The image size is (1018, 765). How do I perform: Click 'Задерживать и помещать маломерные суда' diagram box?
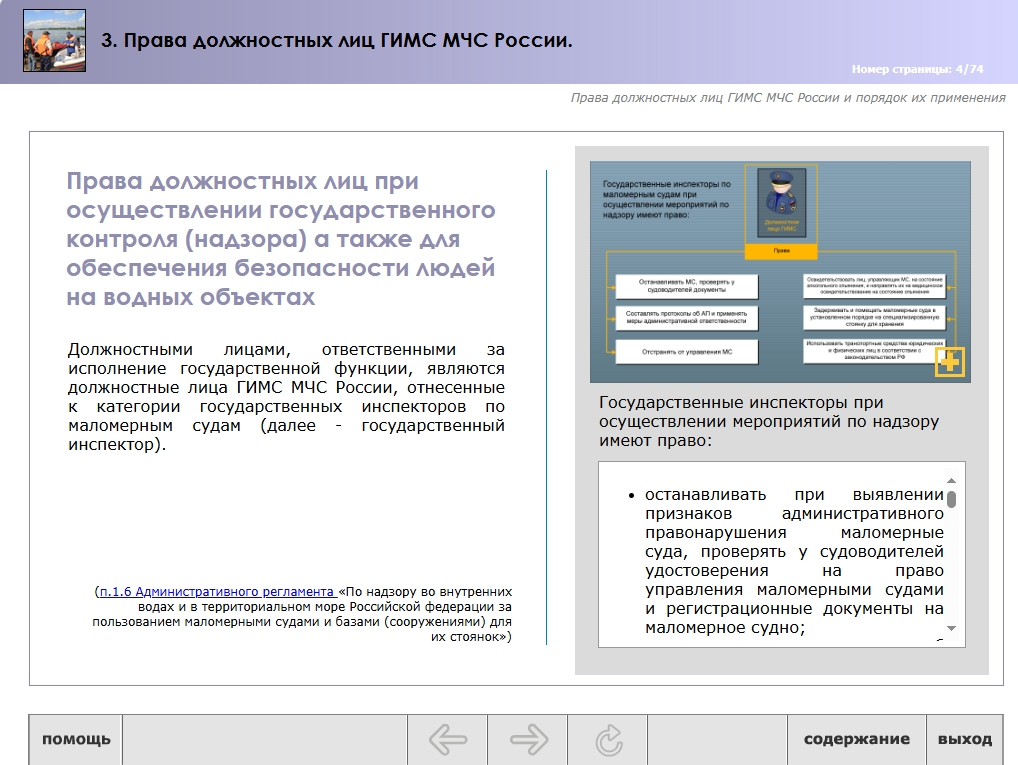point(875,317)
